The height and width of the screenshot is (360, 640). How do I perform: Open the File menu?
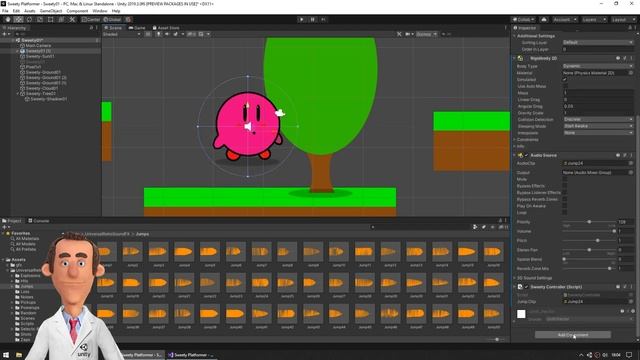(5, 11)
